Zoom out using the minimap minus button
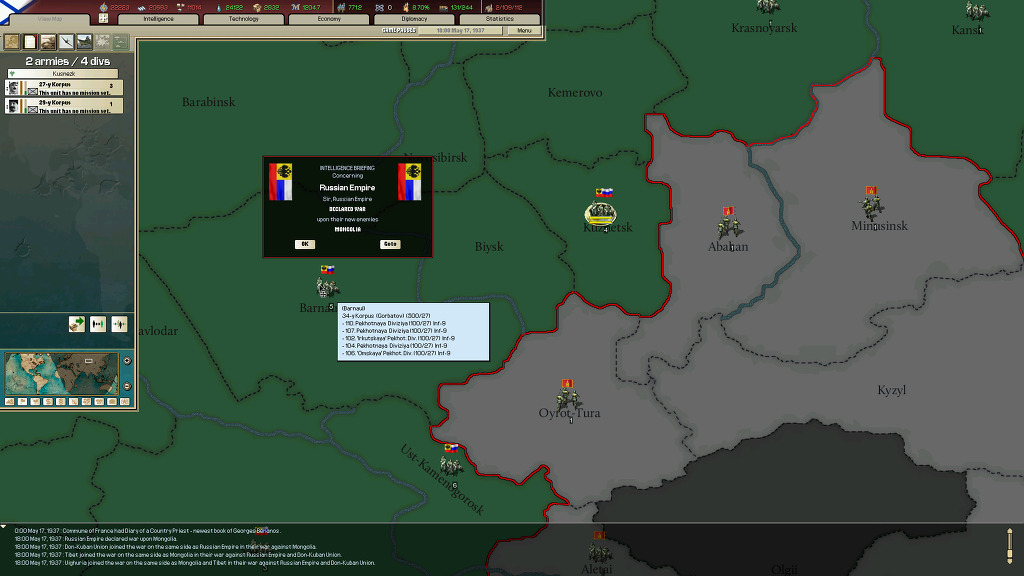Viewport: 1024px width, 576px height. (x=127, y=387)
